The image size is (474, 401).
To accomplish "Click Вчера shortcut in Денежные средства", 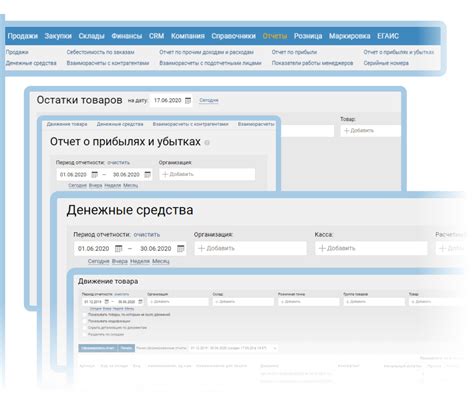I will tap(120, 261).
